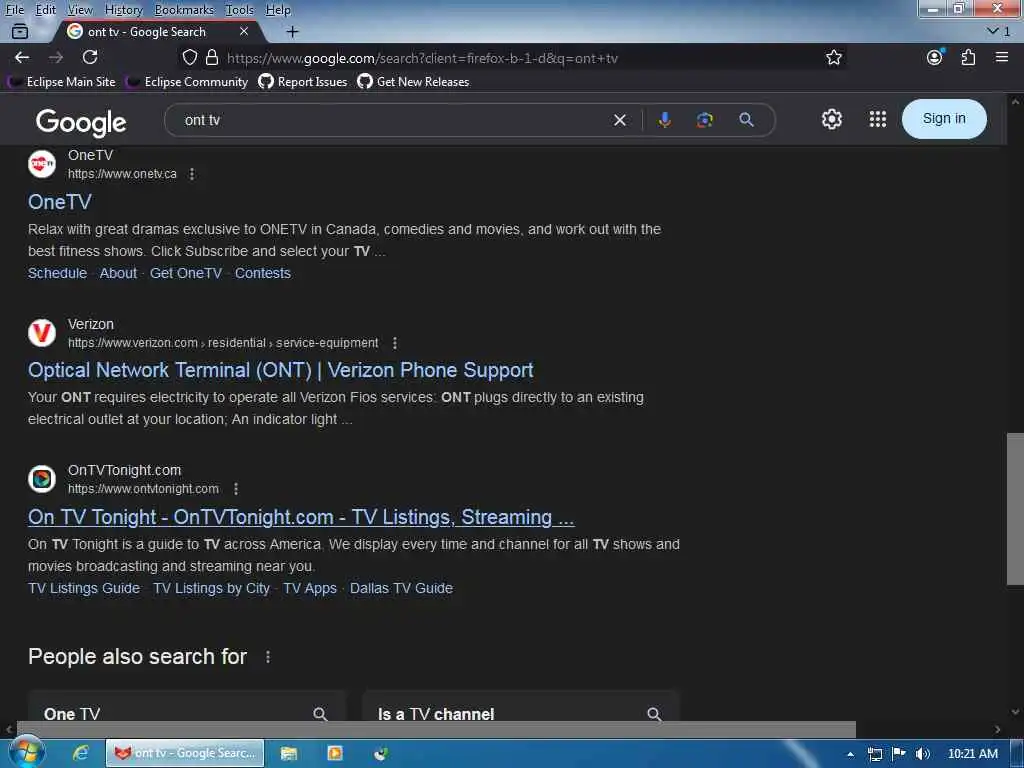Click the OneTV site favicon
Viewport: 1024px width, 768px height.
point(42,164)
